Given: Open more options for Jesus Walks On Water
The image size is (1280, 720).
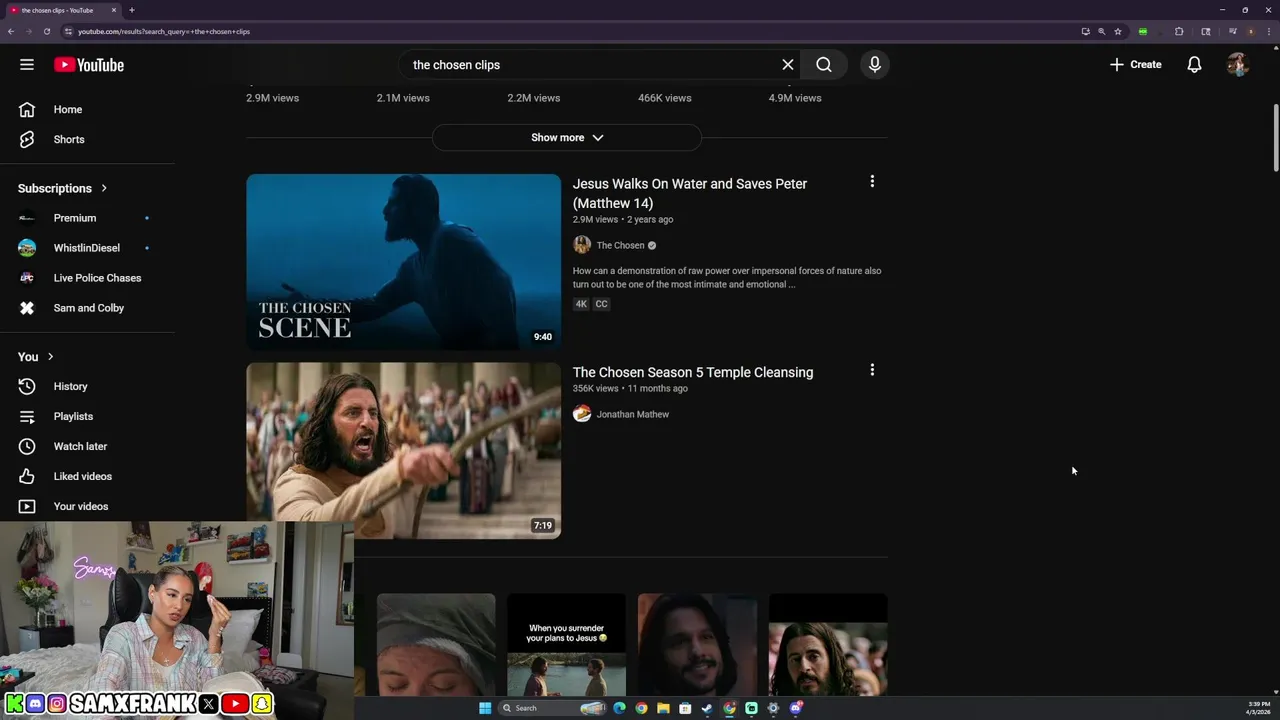Looking at the screenshot, I should [872, 182].
